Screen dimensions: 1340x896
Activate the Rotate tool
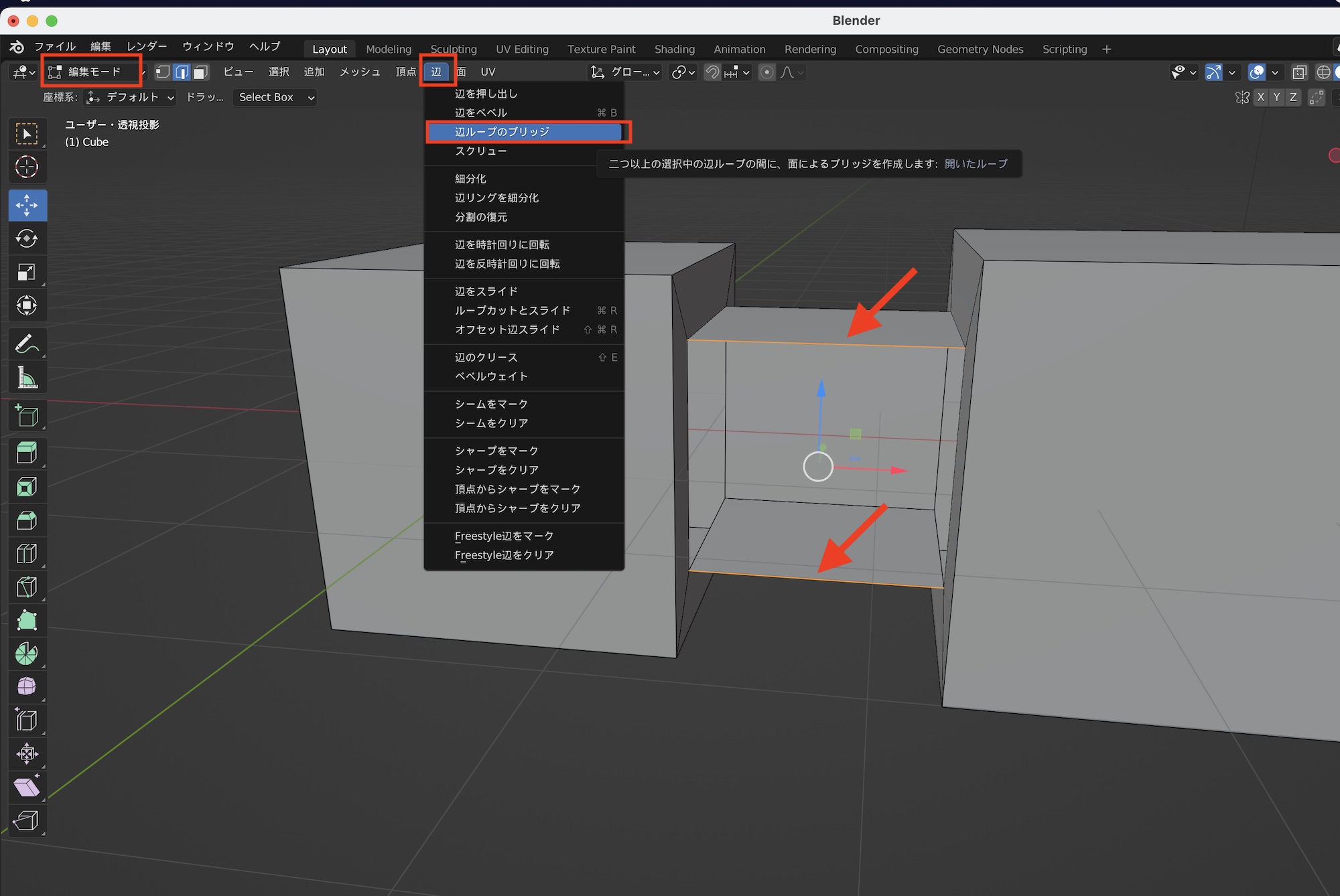tap(27, 238)
